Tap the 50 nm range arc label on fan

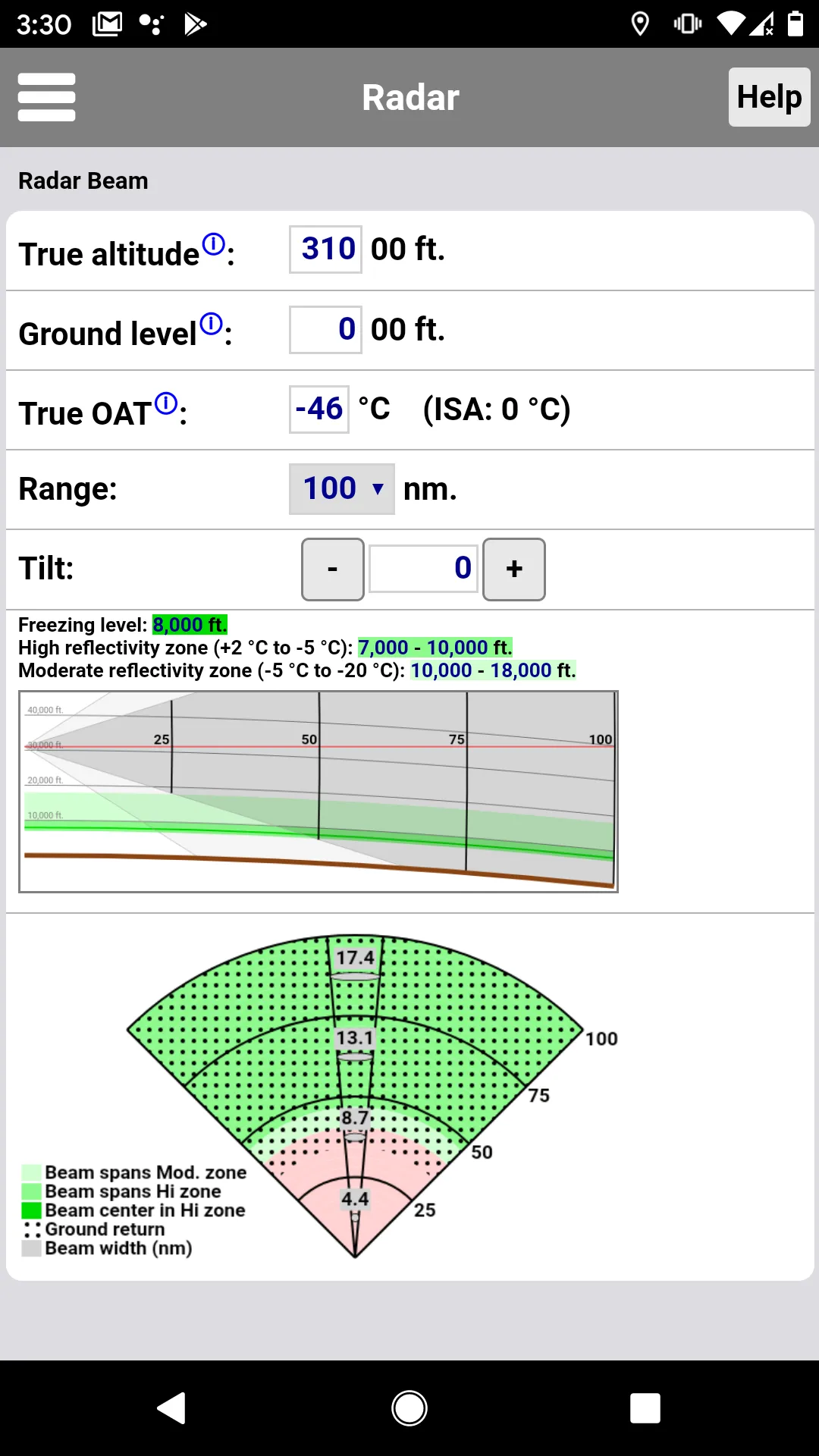point(482,1153)
